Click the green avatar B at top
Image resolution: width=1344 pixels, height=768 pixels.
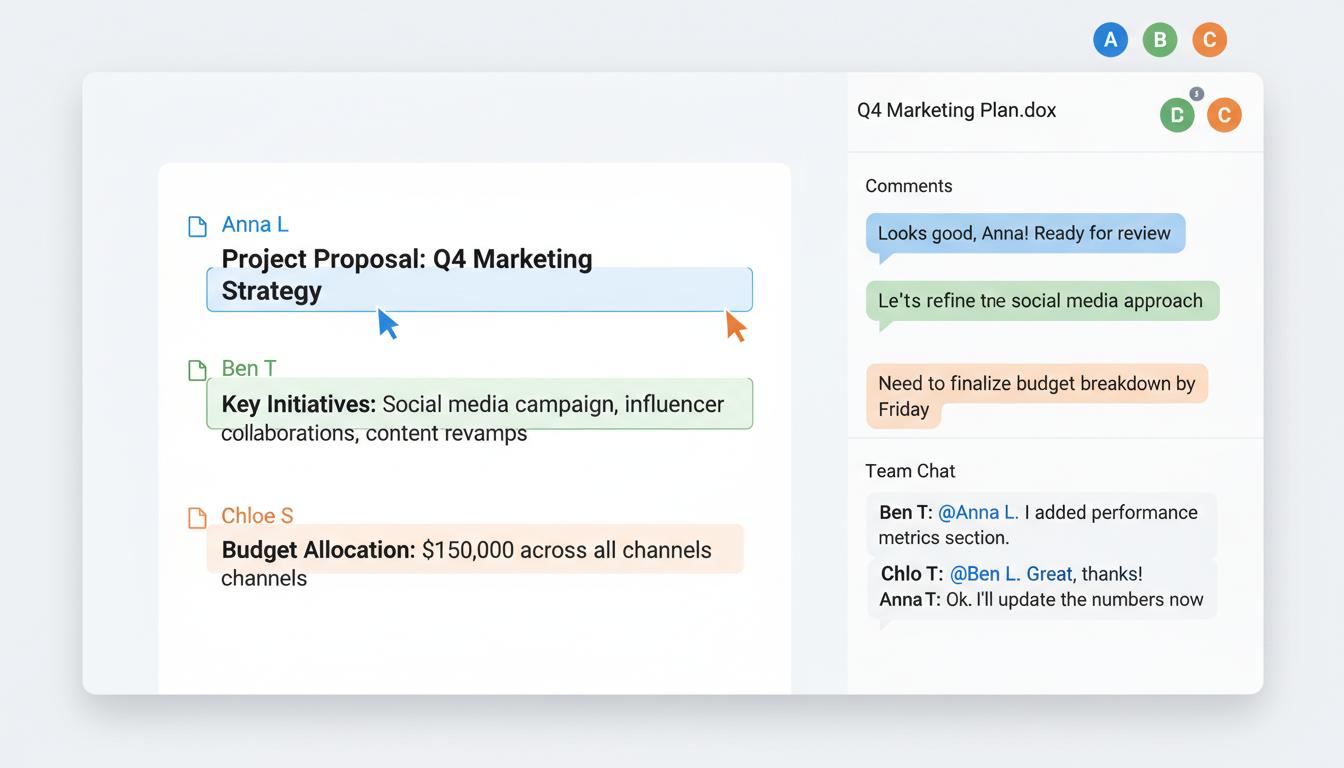(1160, 40)
